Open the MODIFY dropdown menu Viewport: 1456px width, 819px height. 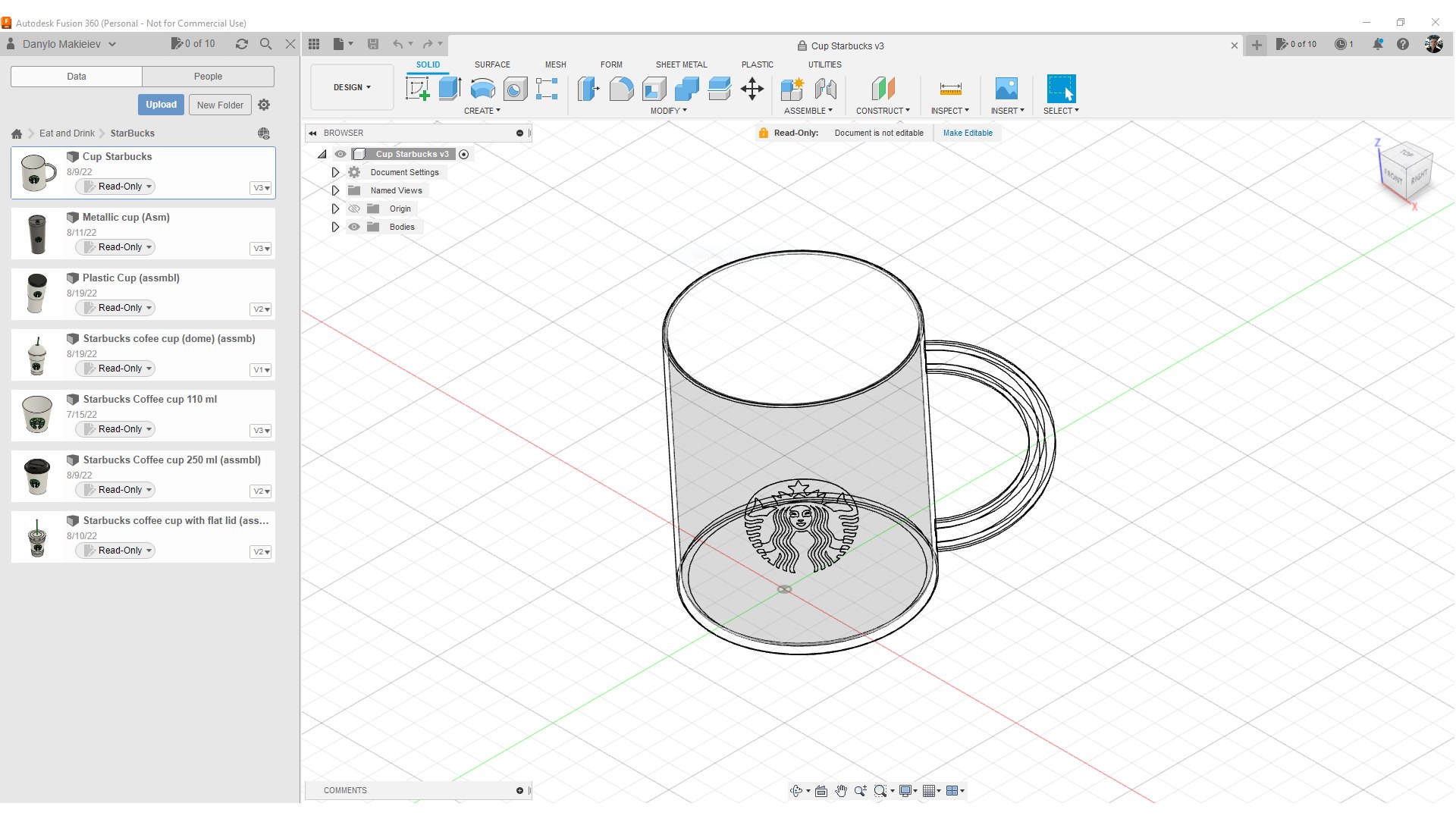pyautogui.click(x=669, y=111)
